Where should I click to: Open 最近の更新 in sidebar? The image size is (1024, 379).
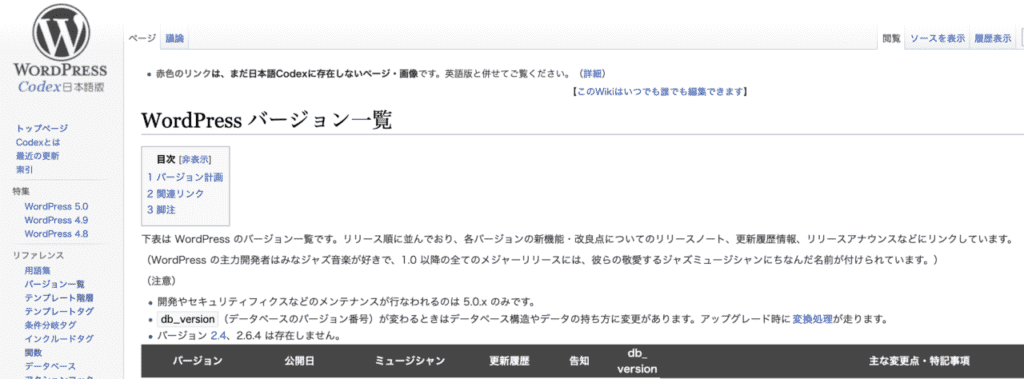point(37,156)
